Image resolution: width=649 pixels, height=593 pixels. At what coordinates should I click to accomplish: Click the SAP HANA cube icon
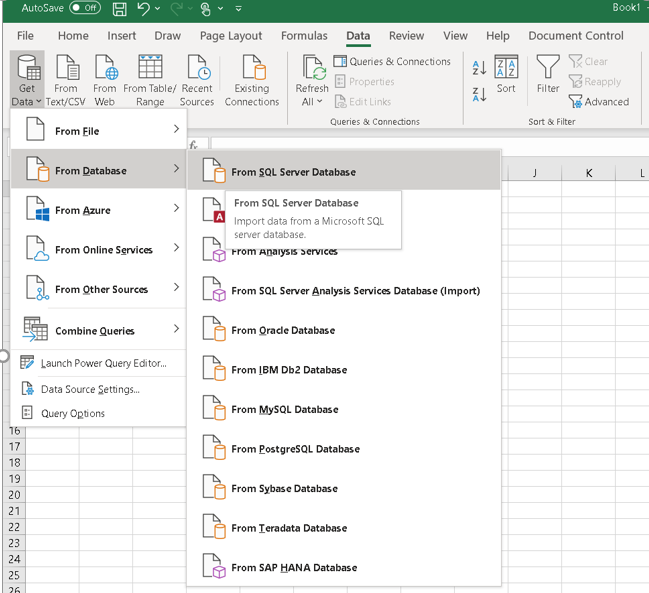click(x=219, y=572)
